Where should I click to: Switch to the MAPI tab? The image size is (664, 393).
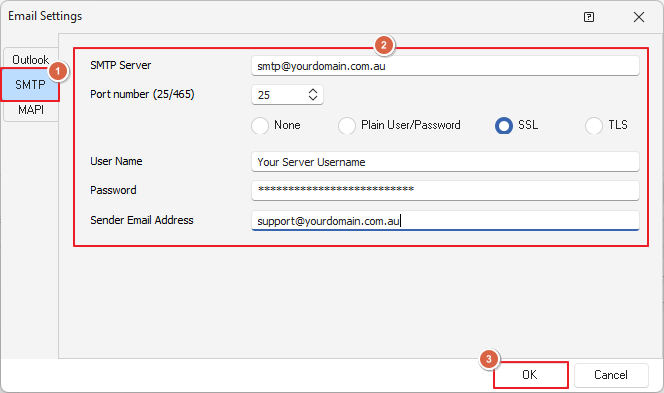click(x=30, y=110)
